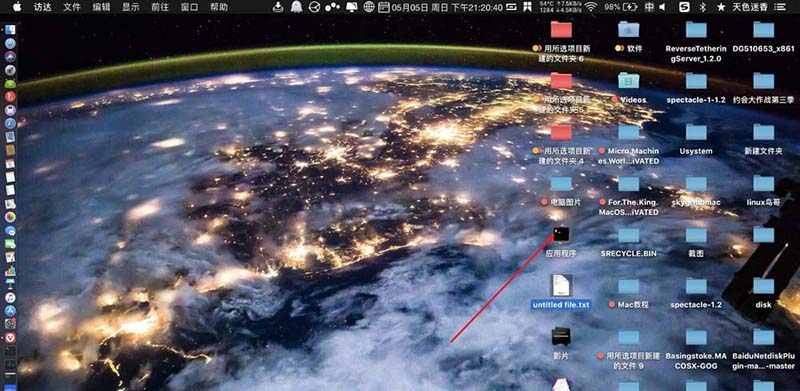
Task: Open iTunes music icon in Dock
Action: 10,297
